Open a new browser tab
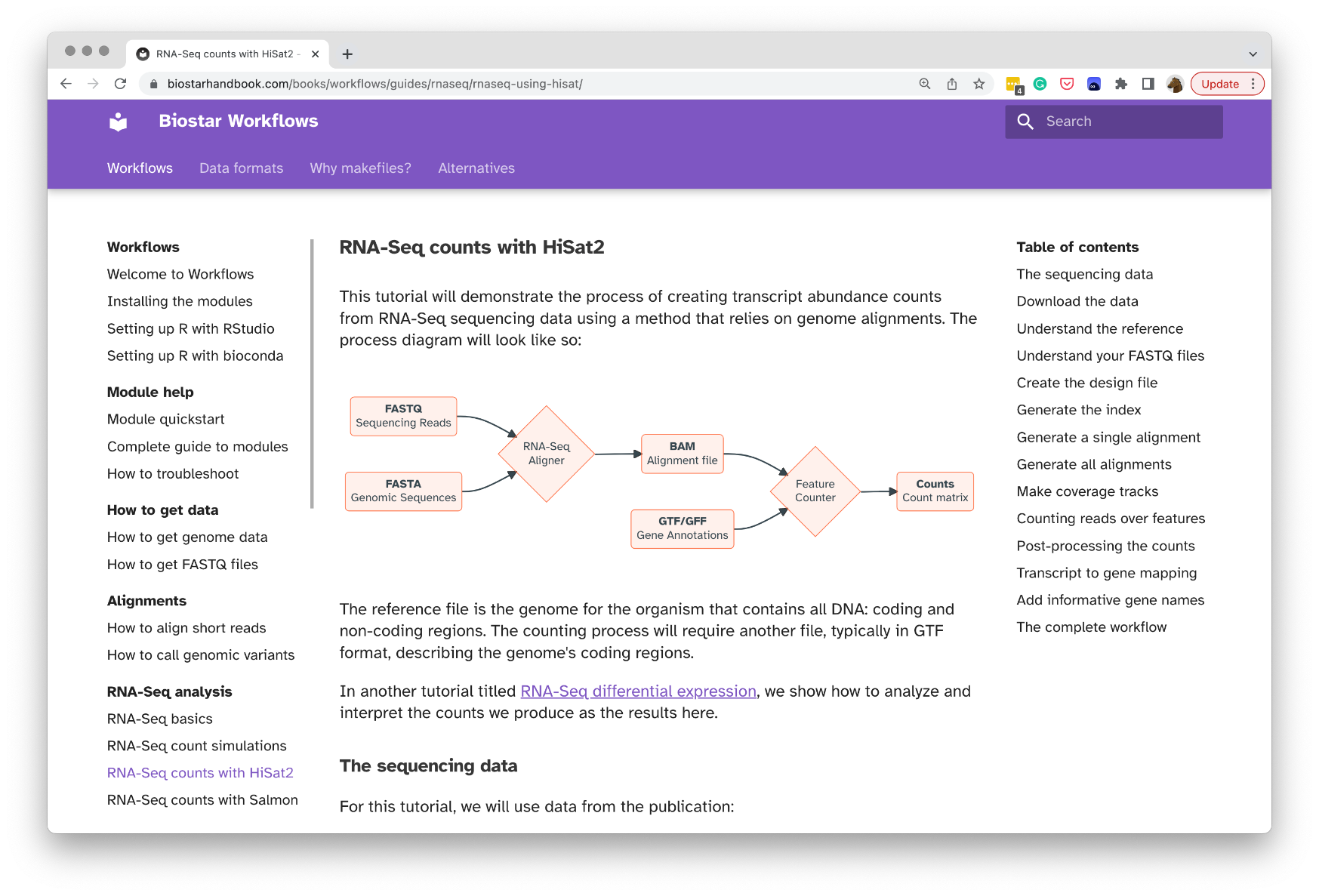1319x896 pixels. coord(347,54)
